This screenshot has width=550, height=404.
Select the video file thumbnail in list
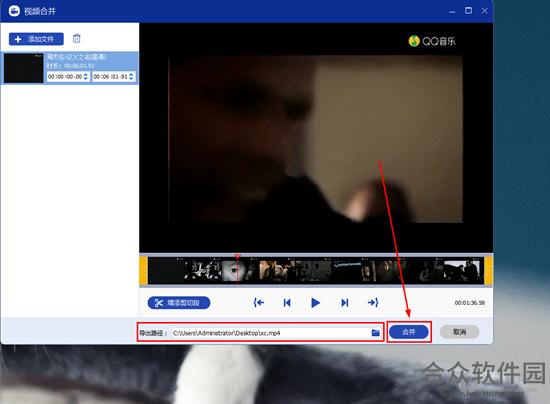(24, 68)
